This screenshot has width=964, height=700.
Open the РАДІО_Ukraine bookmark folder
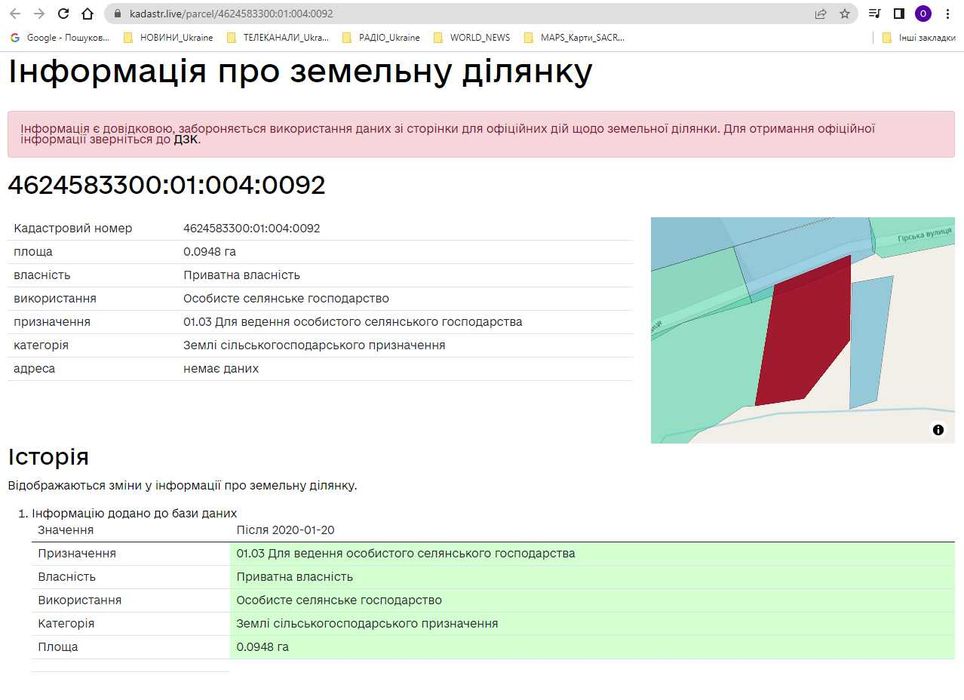click(381, 37)
